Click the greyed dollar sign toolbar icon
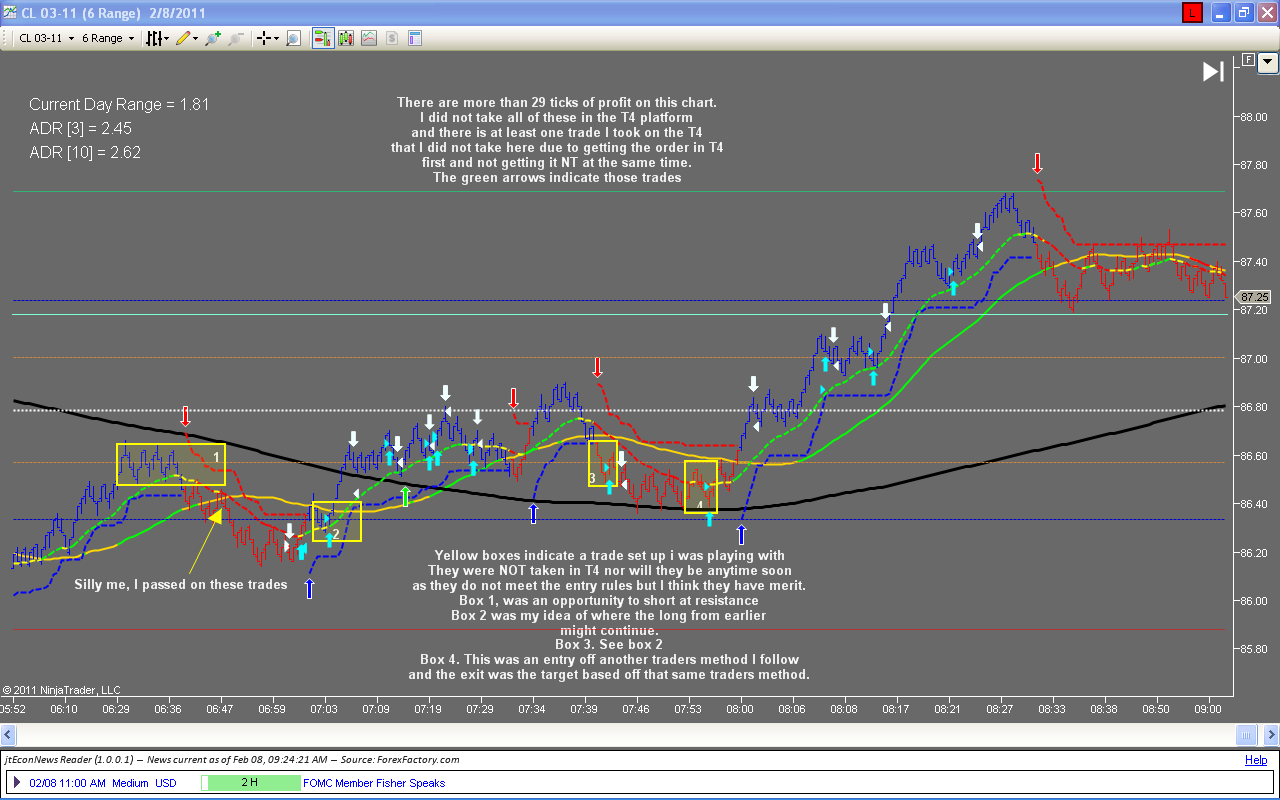 tap(392, 38)
